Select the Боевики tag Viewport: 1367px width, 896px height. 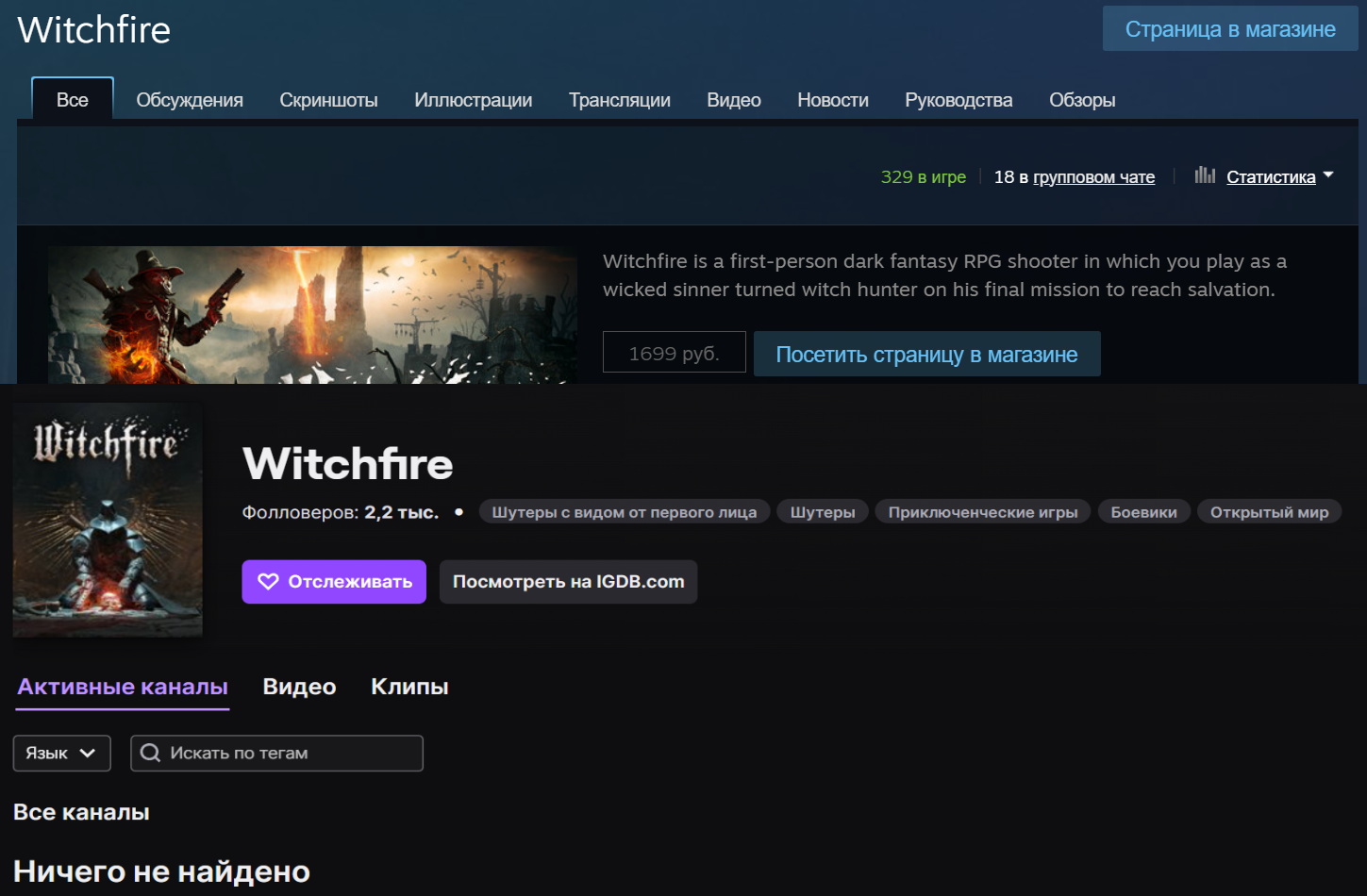(x=1143, y=512)
